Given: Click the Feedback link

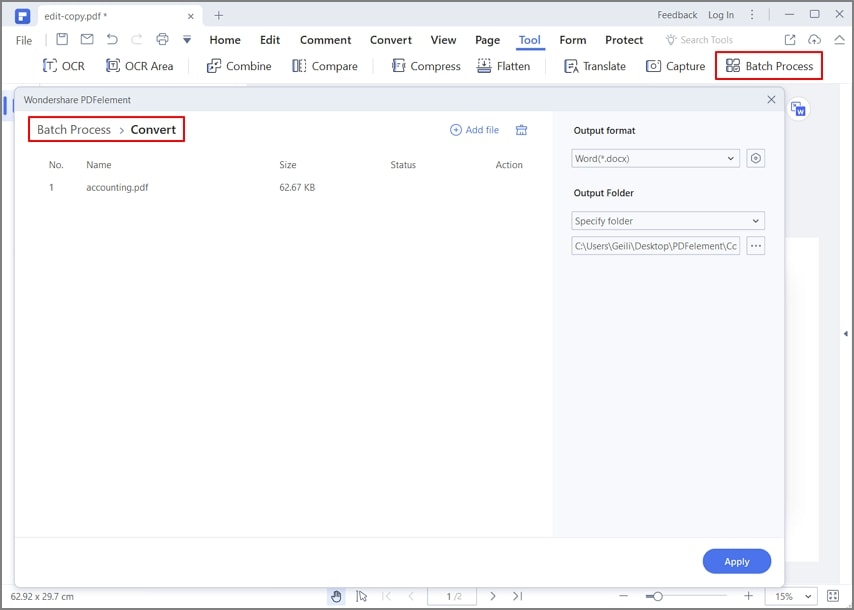Looking at the screenshot, I should 677,15.
